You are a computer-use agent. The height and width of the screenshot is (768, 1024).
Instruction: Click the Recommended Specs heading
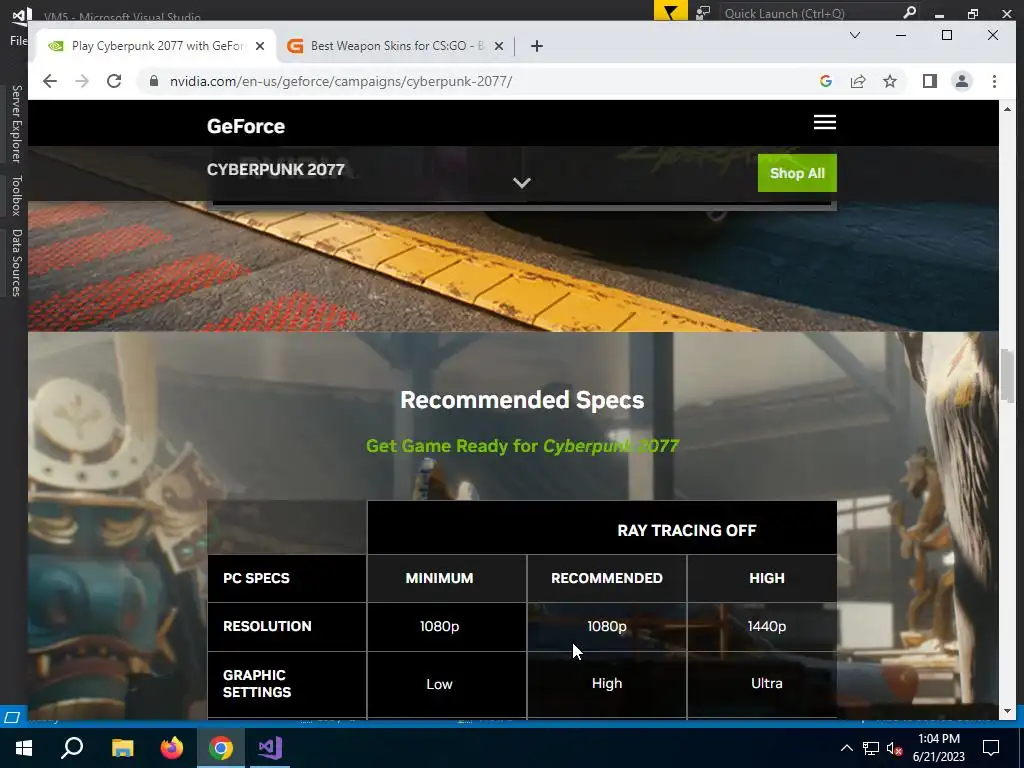point(522,400)
